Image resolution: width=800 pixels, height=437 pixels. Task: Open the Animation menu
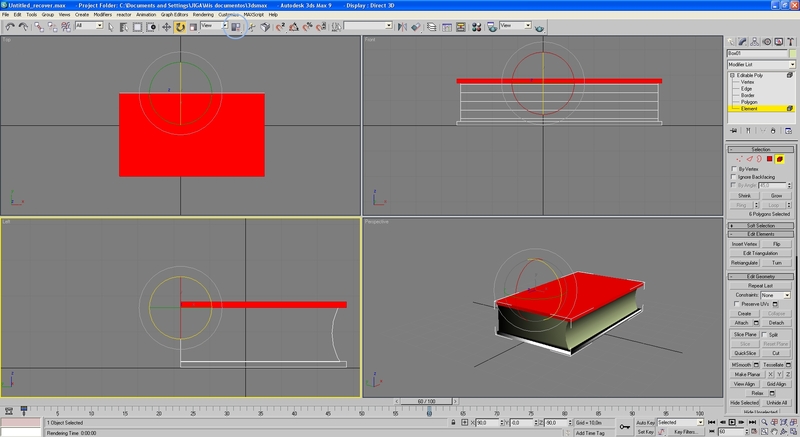tap(146, 15)
